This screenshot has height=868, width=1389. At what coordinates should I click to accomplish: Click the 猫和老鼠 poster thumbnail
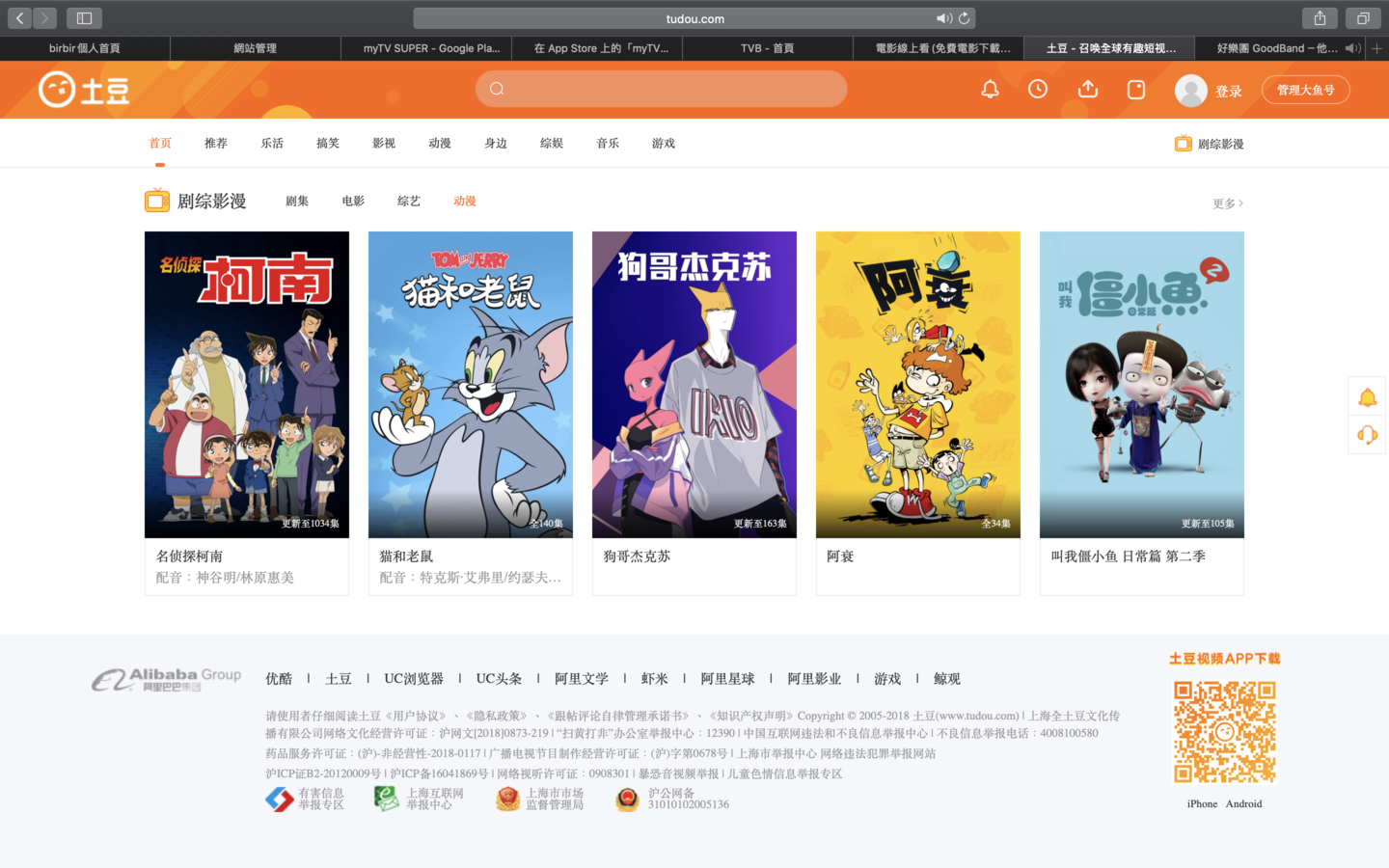point(471,385)
